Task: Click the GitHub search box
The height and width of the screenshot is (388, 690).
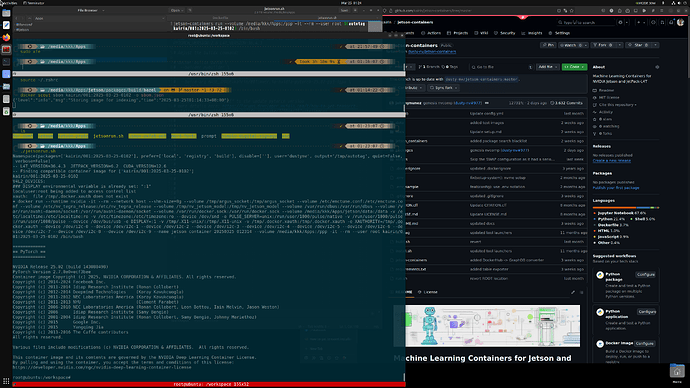Action: point(586,22)
